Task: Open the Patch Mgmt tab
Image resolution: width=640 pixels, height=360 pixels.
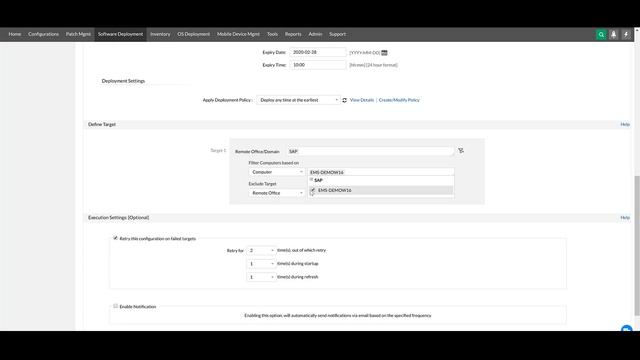Action: [x=78, y=34]
